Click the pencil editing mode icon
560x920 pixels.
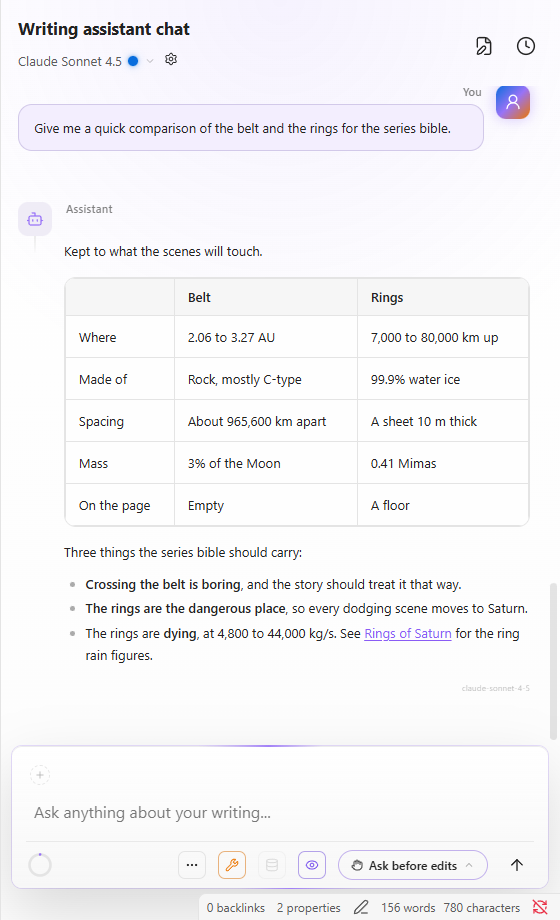point(361,908)
